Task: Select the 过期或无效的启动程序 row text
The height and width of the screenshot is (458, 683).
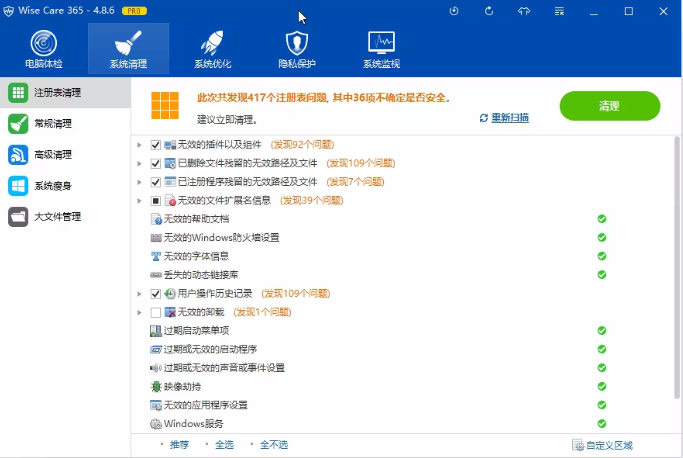Action: click(x=210, y=349)
